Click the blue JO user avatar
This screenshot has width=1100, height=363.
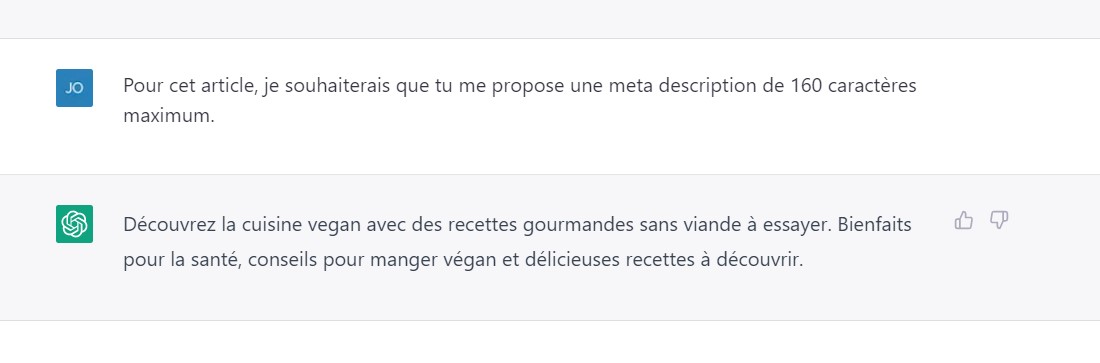tap(74, 88)
